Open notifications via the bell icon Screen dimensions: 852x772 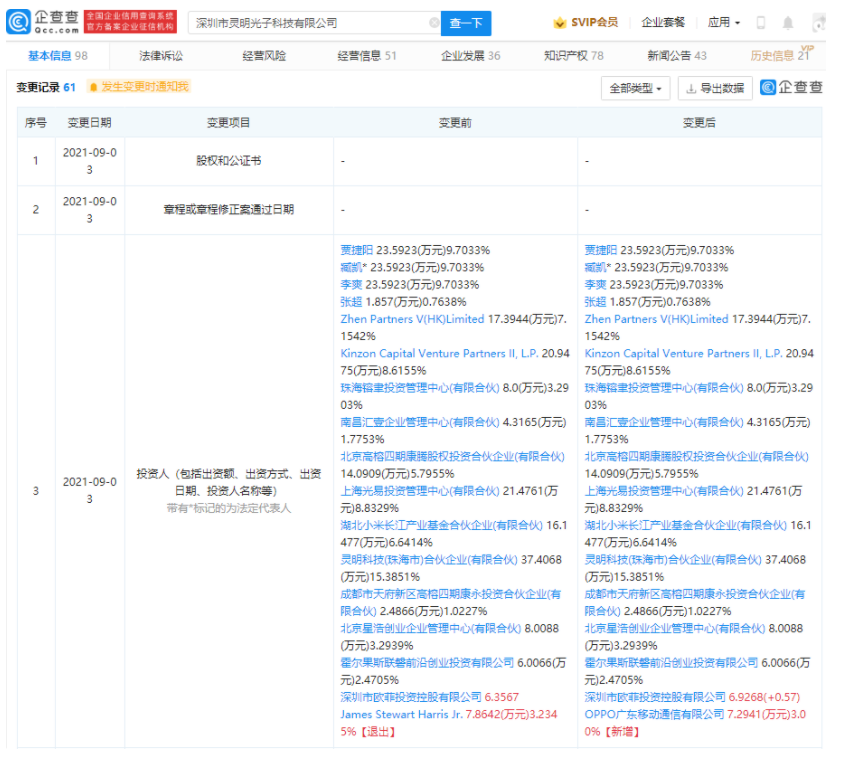[x=789, y=22]
